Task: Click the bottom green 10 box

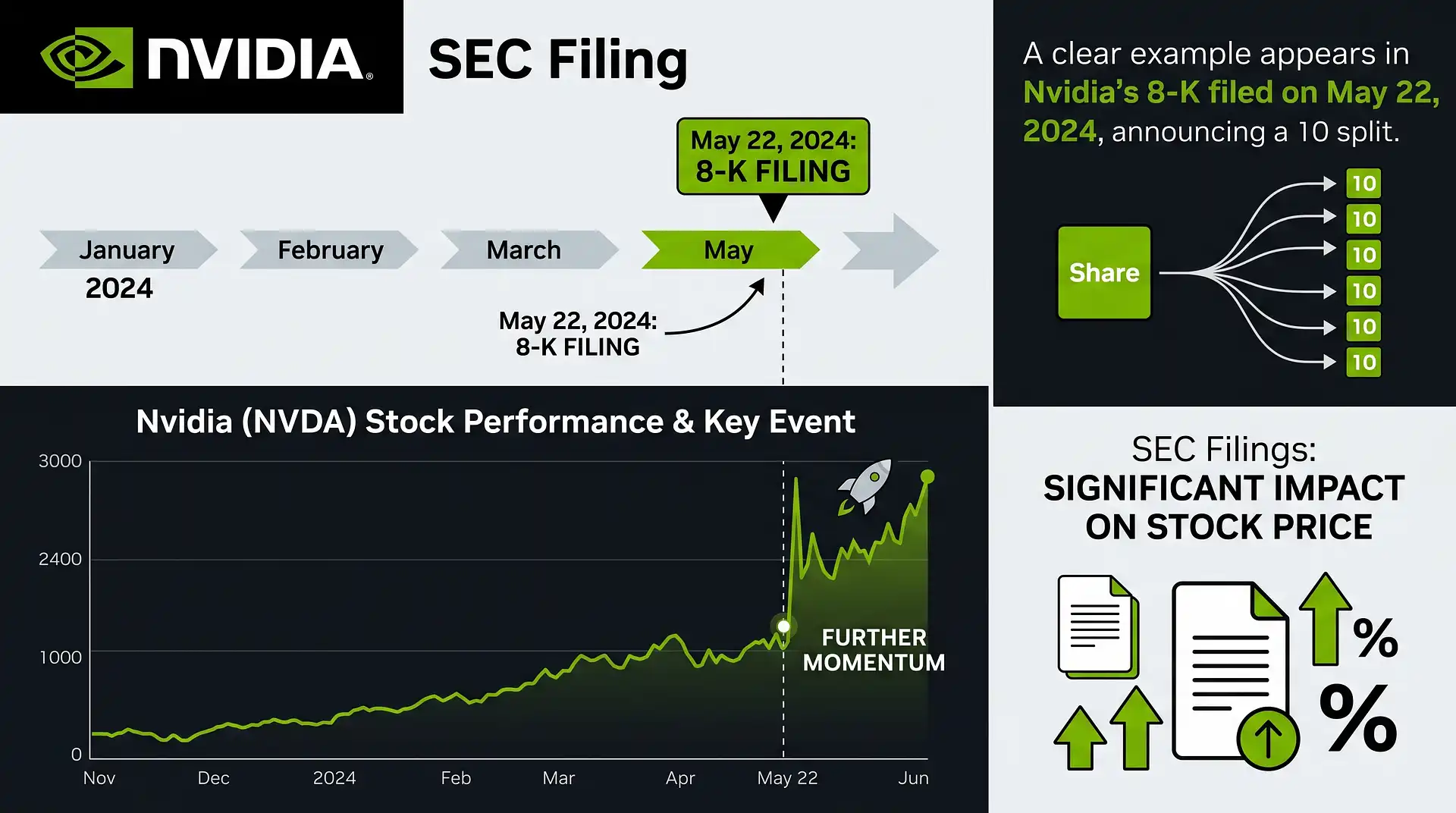Action: (x=1363, y=363)
